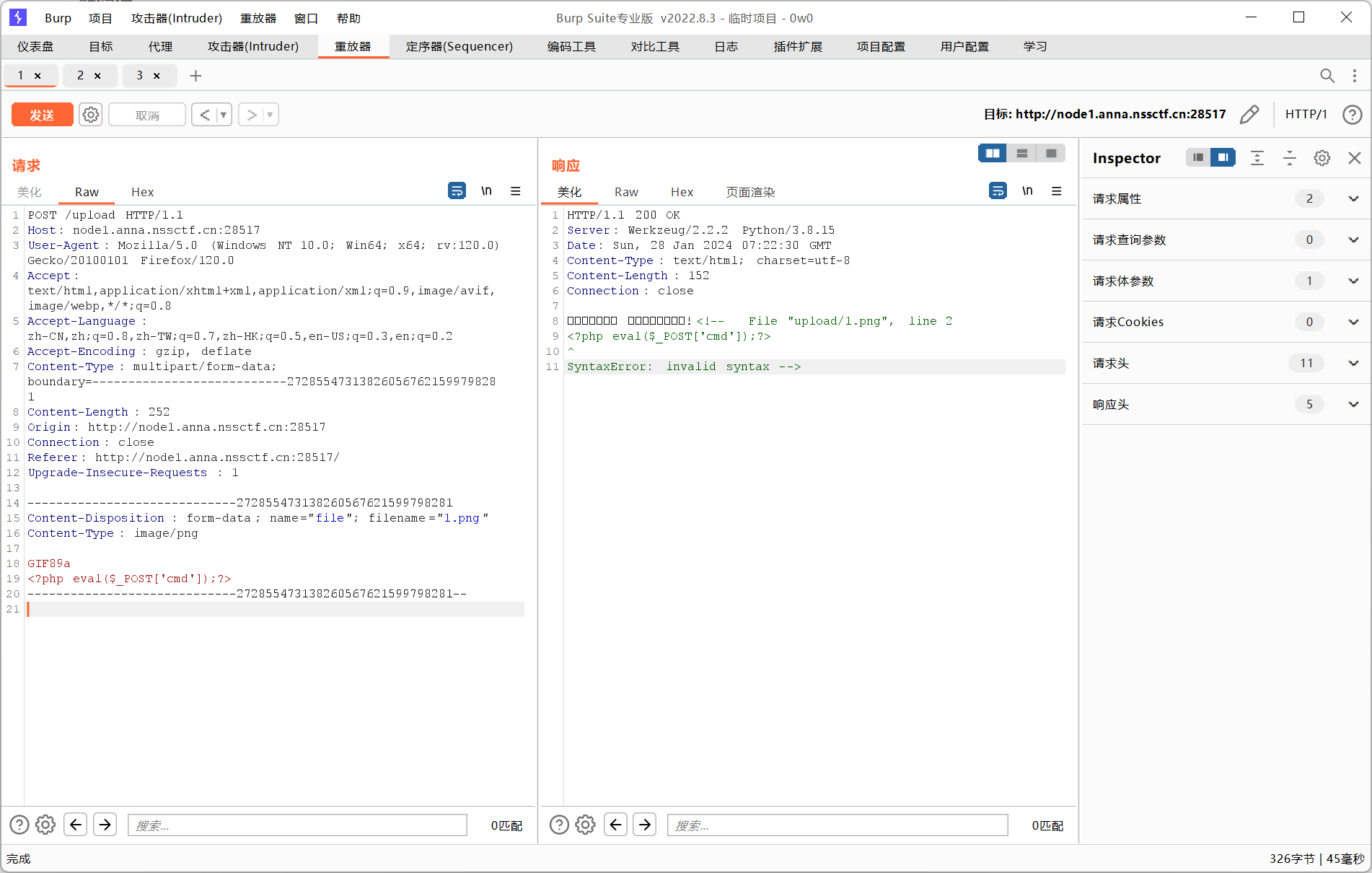
Task: Open the response 页面渲染 tab
Action: click(750, 192)
